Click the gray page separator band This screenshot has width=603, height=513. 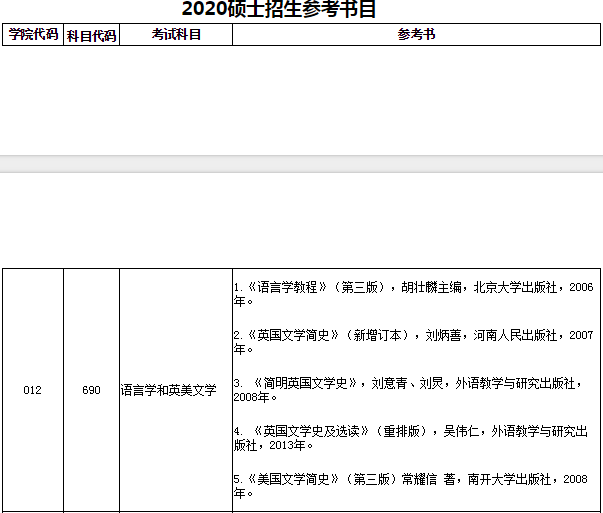301,163
